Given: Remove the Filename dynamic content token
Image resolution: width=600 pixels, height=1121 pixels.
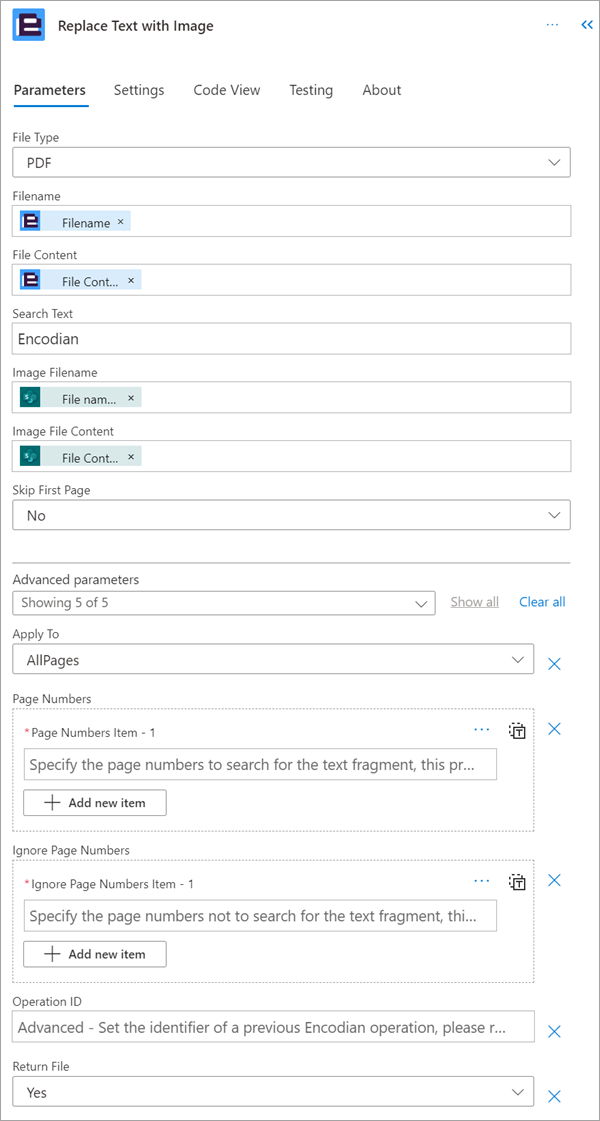Looking at the screenshot, I should [x=120, y=222].
